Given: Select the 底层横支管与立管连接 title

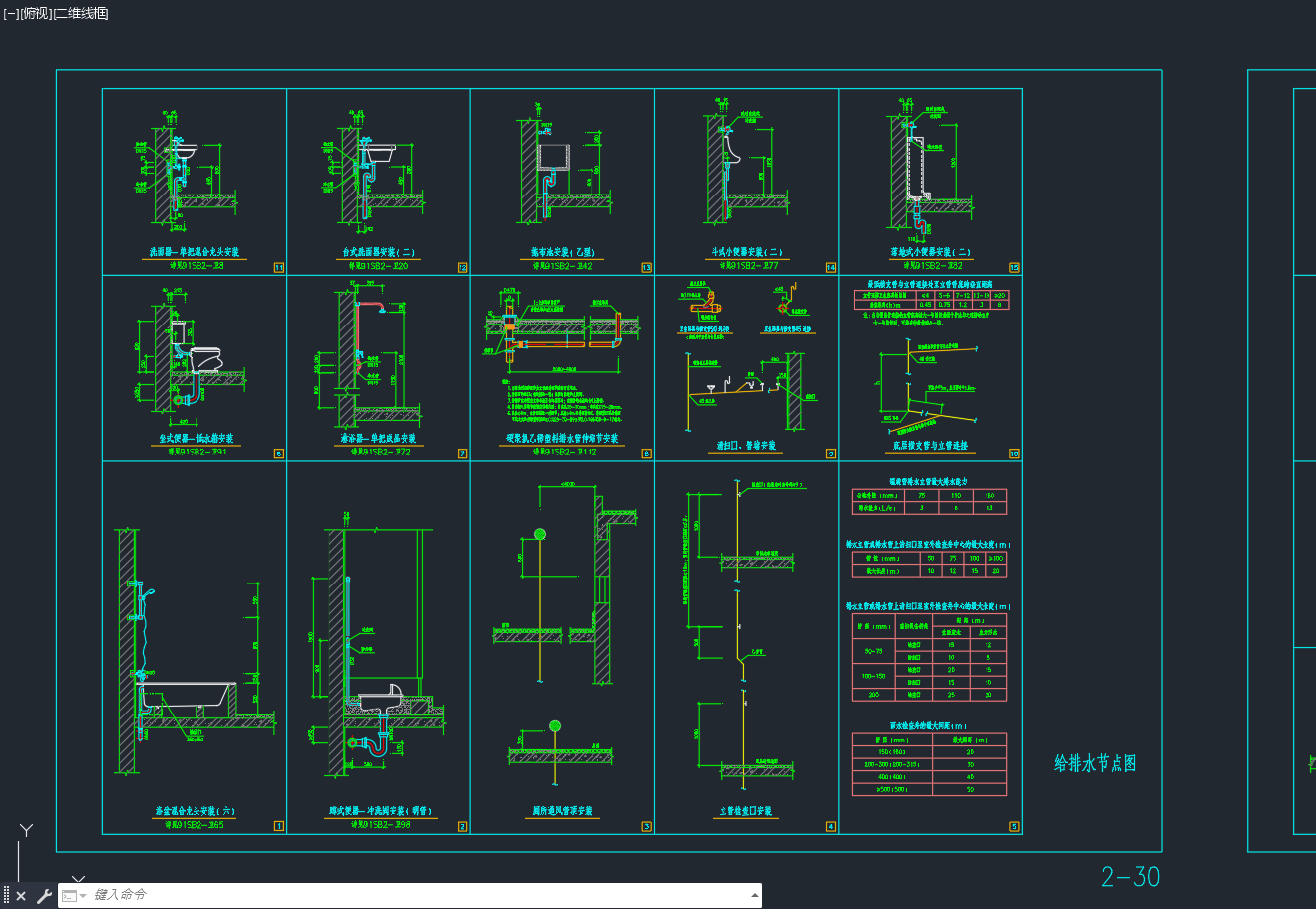Looking at the screenshot, I should click(x=930, y=447).
